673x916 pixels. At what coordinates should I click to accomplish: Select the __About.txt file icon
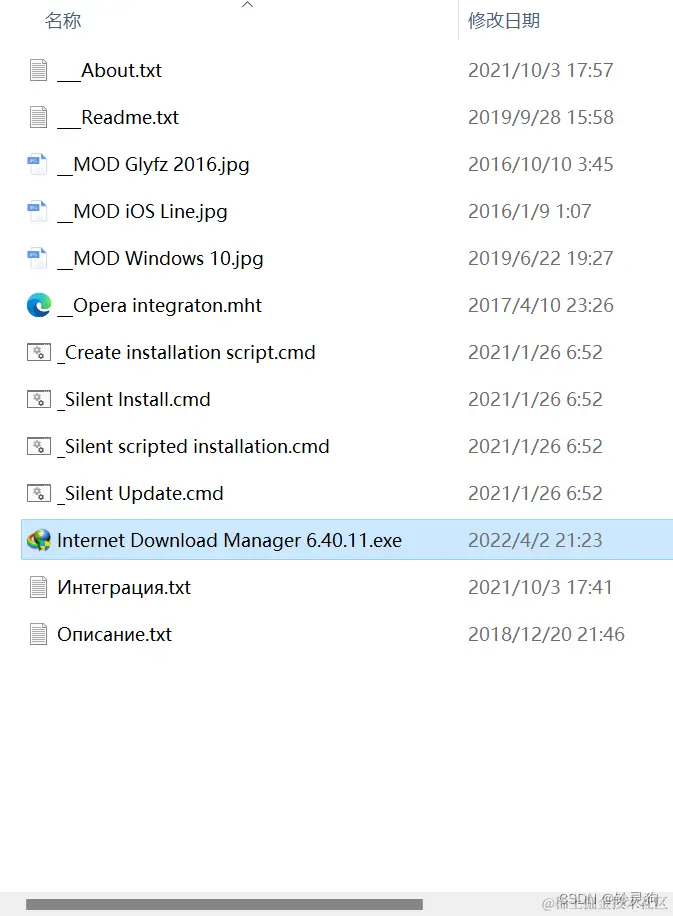point(39,70)
